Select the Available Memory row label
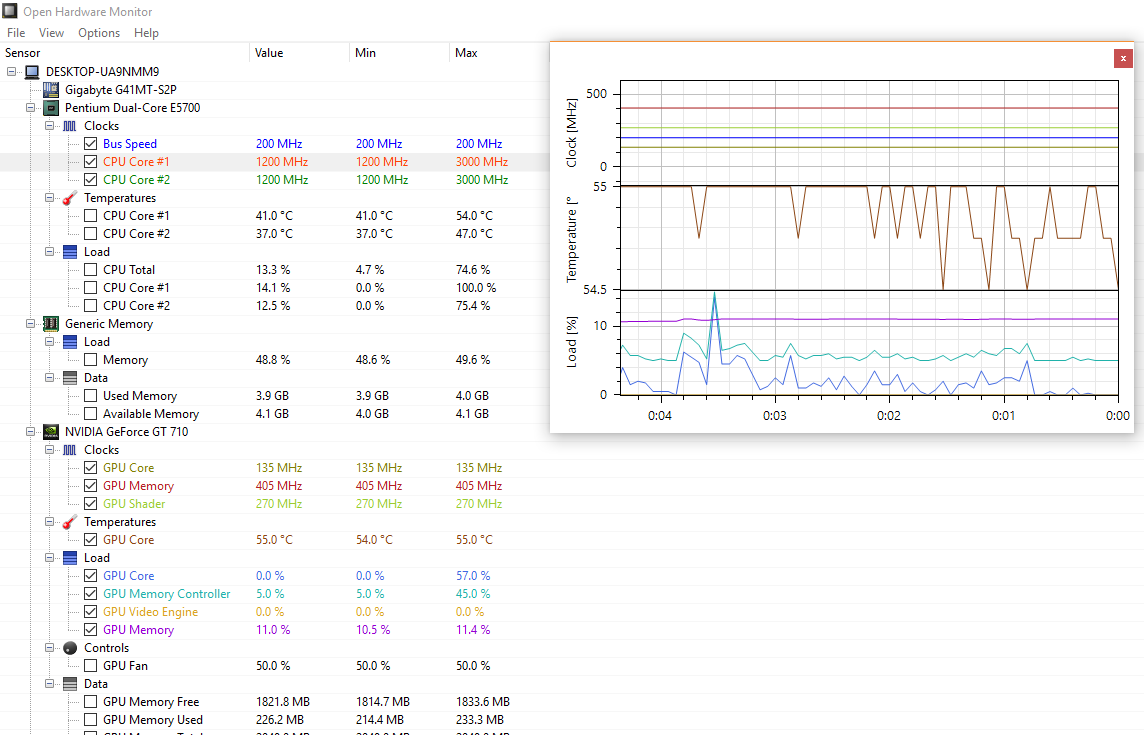 (x=151, y=414)
